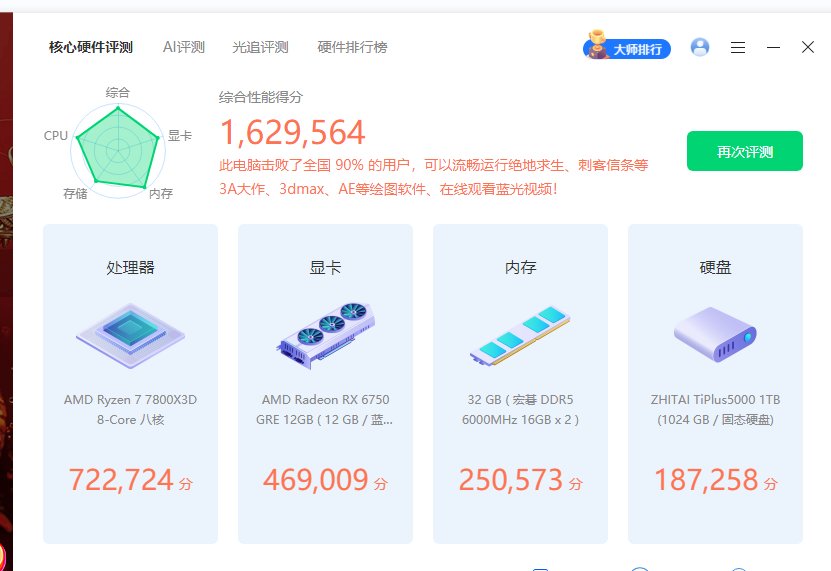The height and width of the screenshot is (571, 831).
Task: Click ZHITAI TiPlus5000 1TB text
Action: (x=715, y=399)
